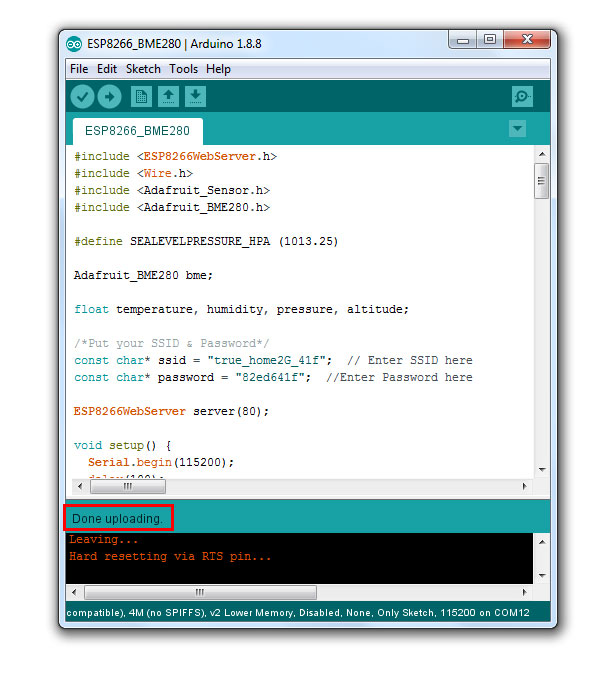Click the console horizontal scrollbar thumb

tap(200, 592)
